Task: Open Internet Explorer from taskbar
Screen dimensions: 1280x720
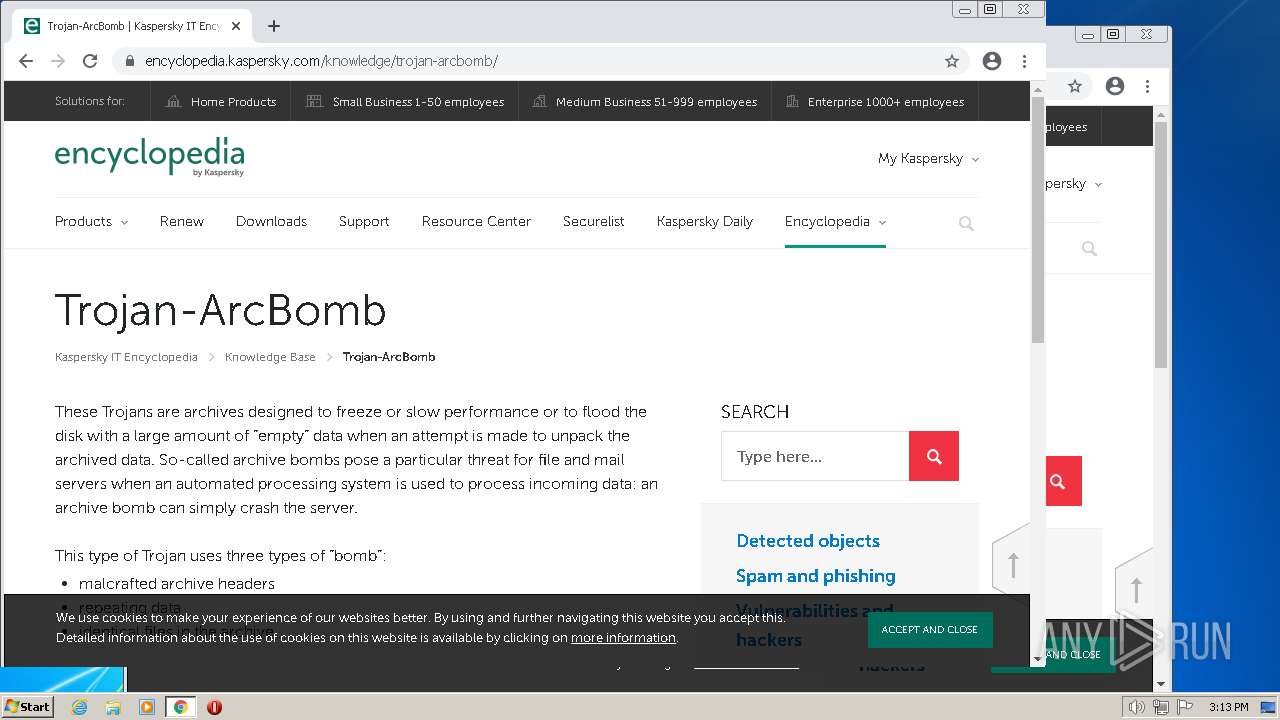Action: [79, 707]
